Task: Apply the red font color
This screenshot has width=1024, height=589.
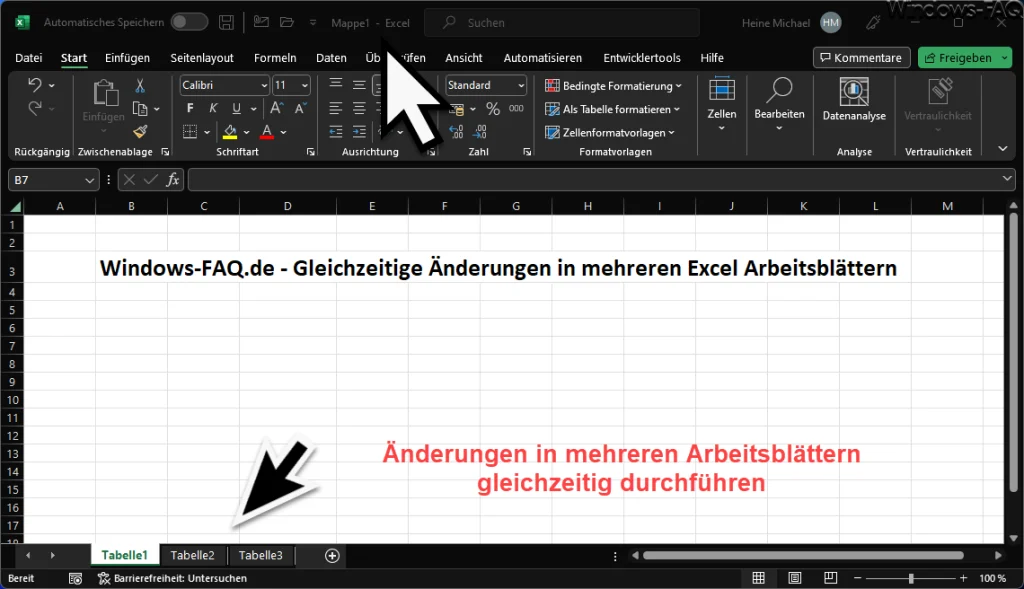Action: click(267, 132)
